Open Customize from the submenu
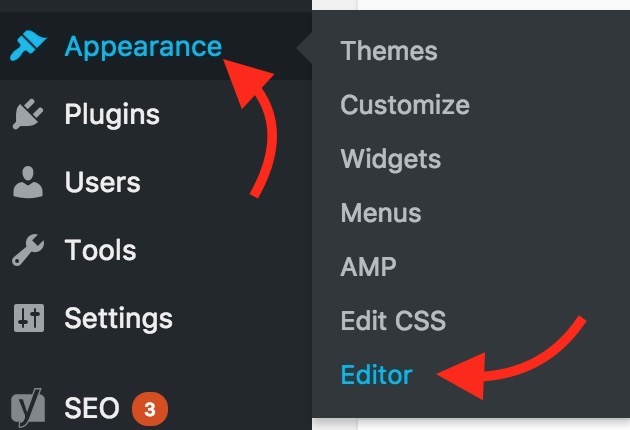Image resolution: width=630 pixels, height=430 pixels. click(x=404, y=105)
